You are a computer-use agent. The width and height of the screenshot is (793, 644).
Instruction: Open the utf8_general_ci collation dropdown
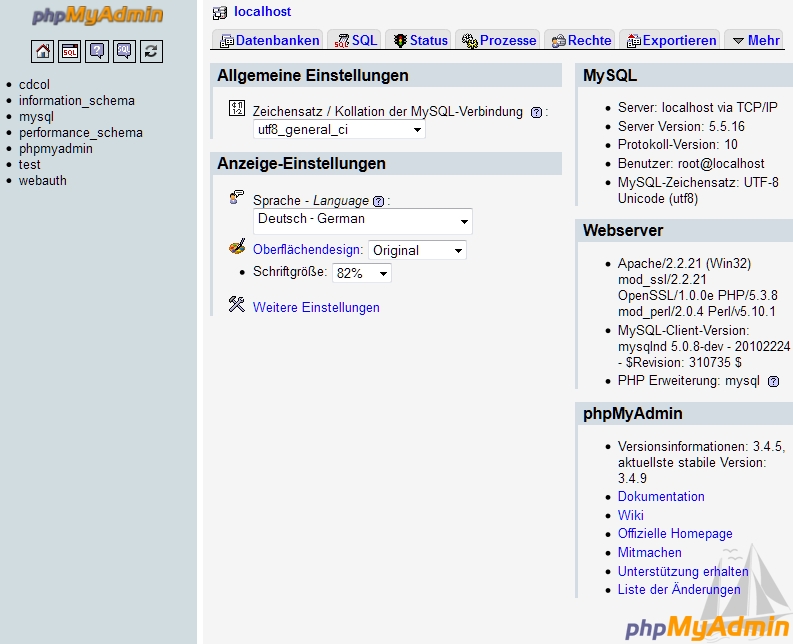(x=339, y=130)
